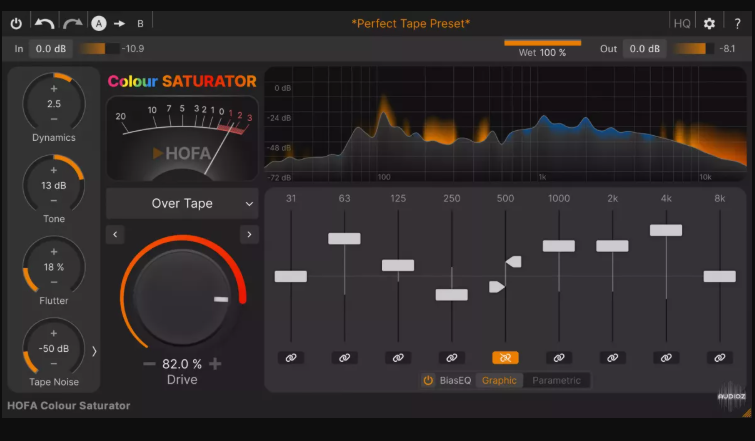Redo the last undone change

72,23
